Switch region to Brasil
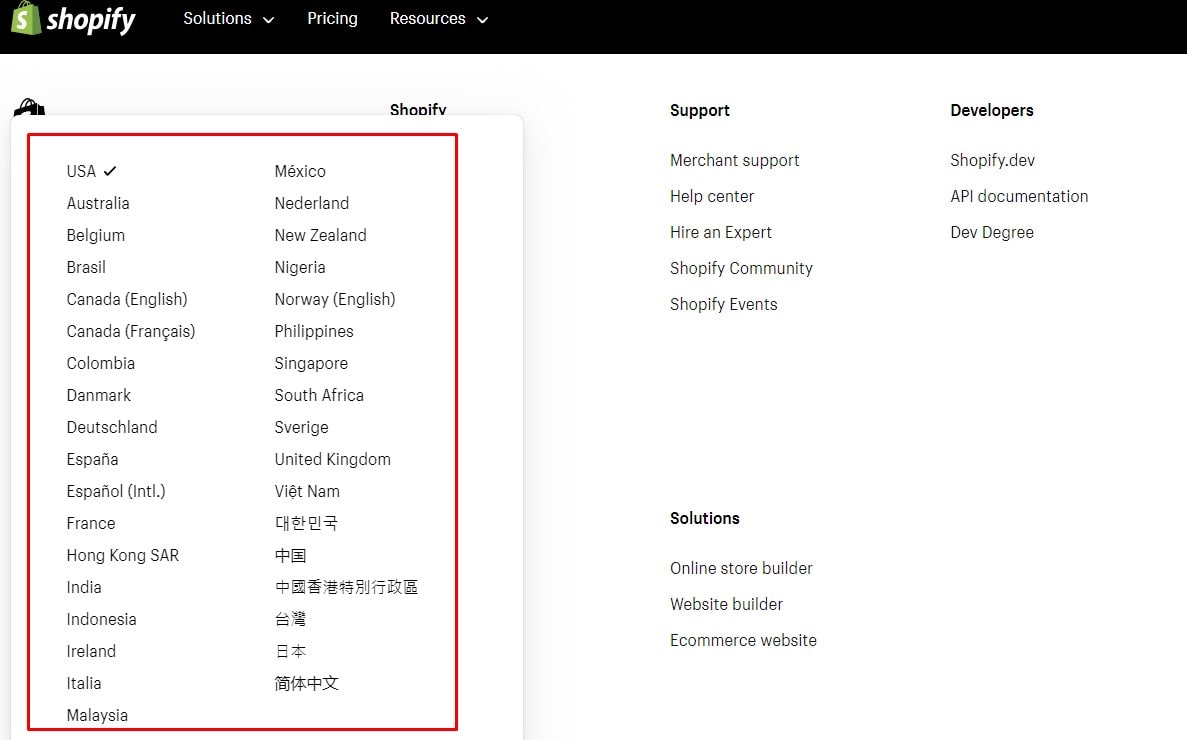 pos(86,267)
